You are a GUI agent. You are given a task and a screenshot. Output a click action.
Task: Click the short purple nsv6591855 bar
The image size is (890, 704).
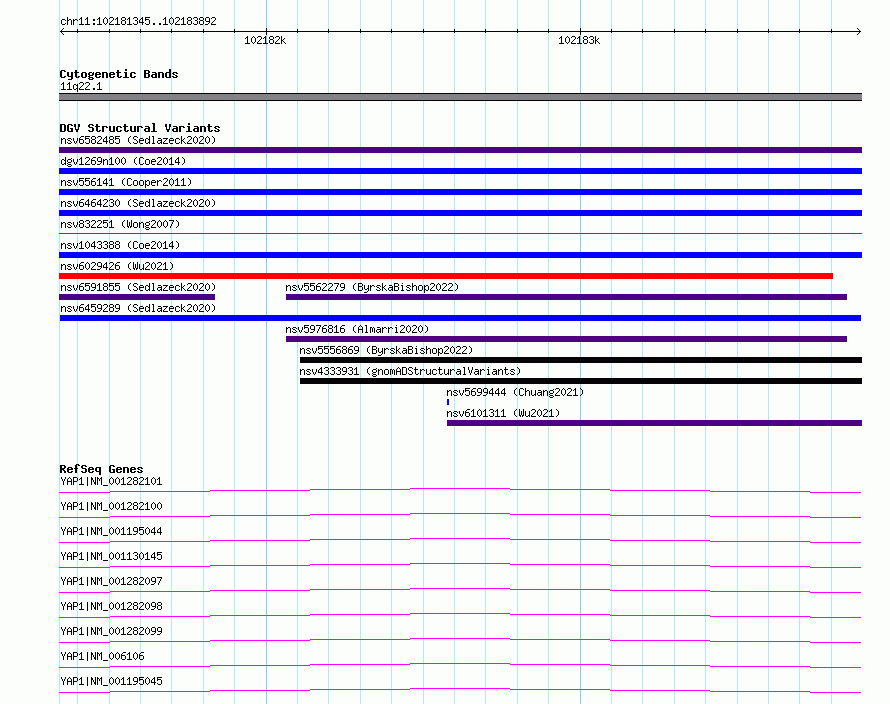point(137,297)
